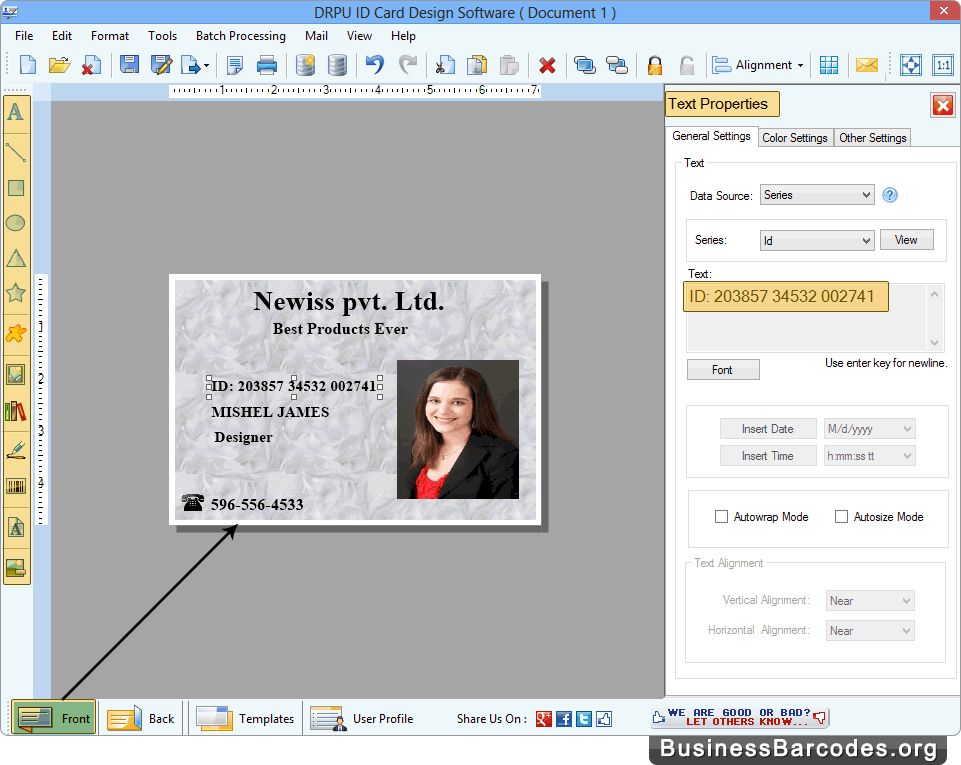Select the Barcode tool
This screenshot has width=961, height=765.
click(x=16, y=487)
